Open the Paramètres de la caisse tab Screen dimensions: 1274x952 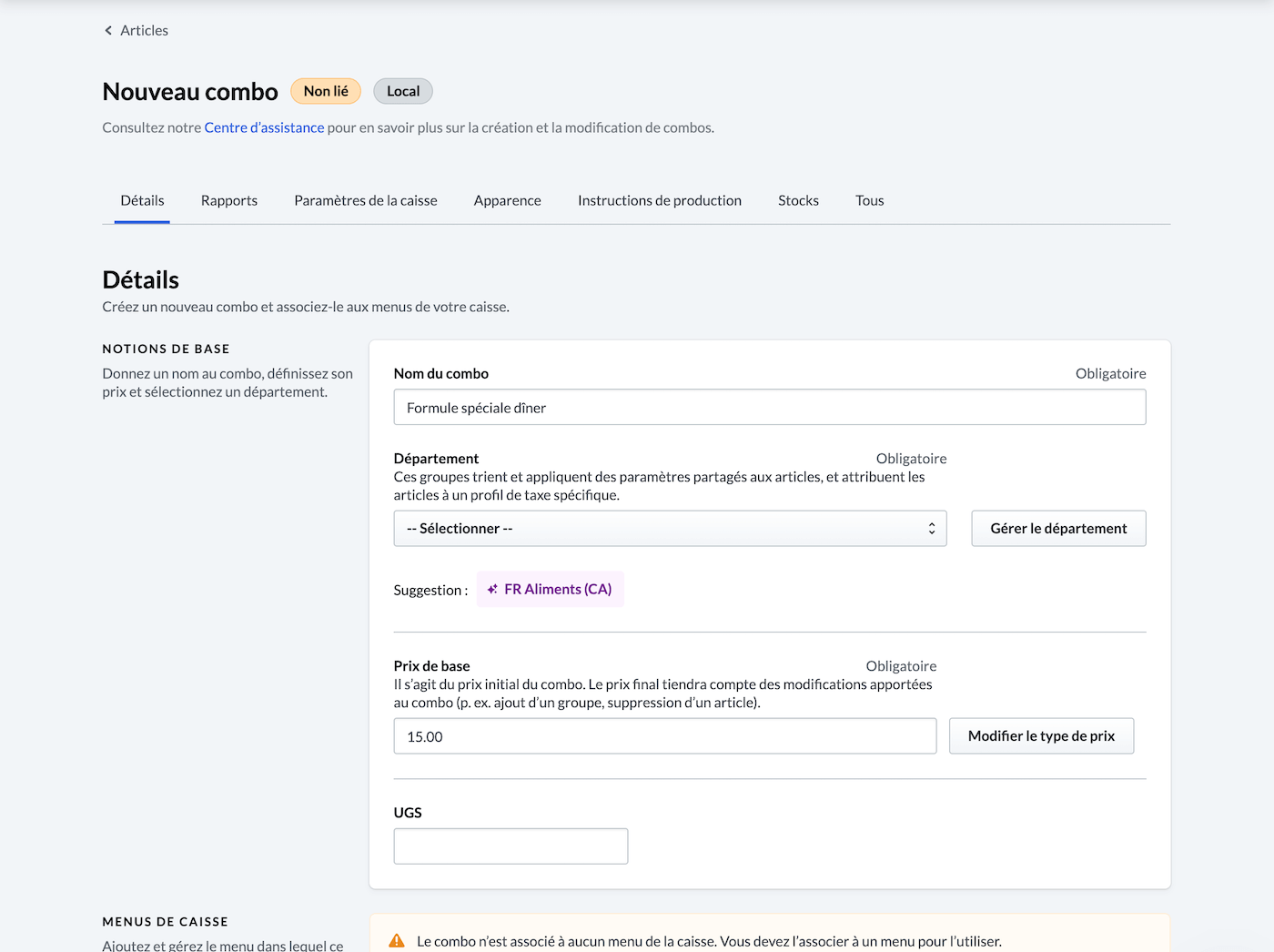[366, 200]
